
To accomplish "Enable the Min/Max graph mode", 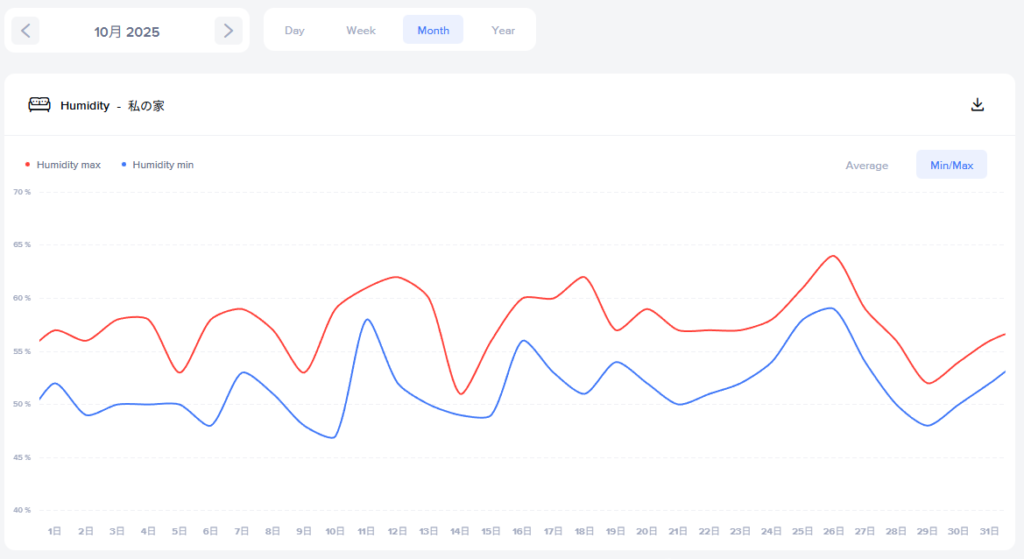I will pos(951,165).
